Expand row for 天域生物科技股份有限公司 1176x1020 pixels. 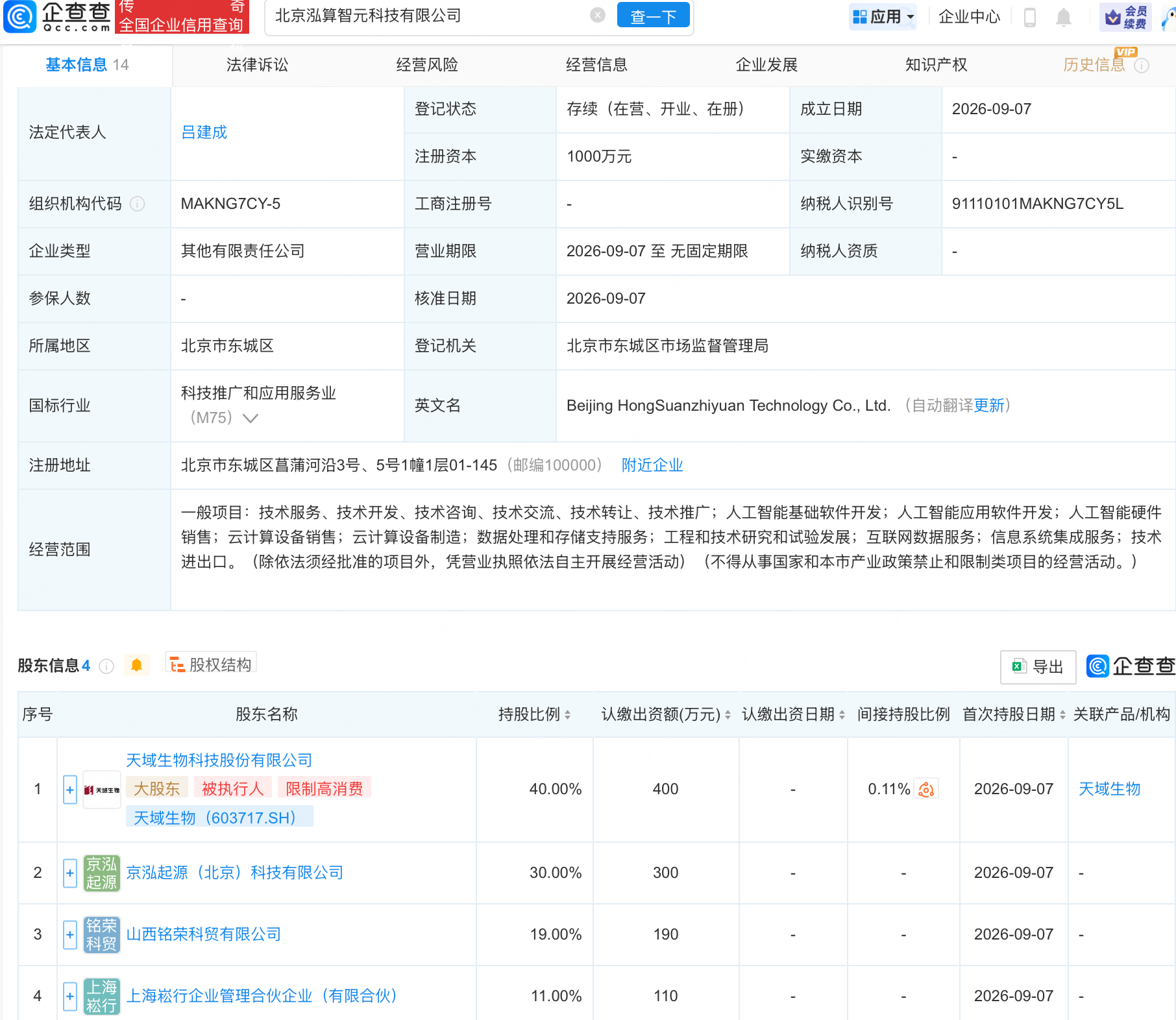pyautogui.click(x=70, y=790)
